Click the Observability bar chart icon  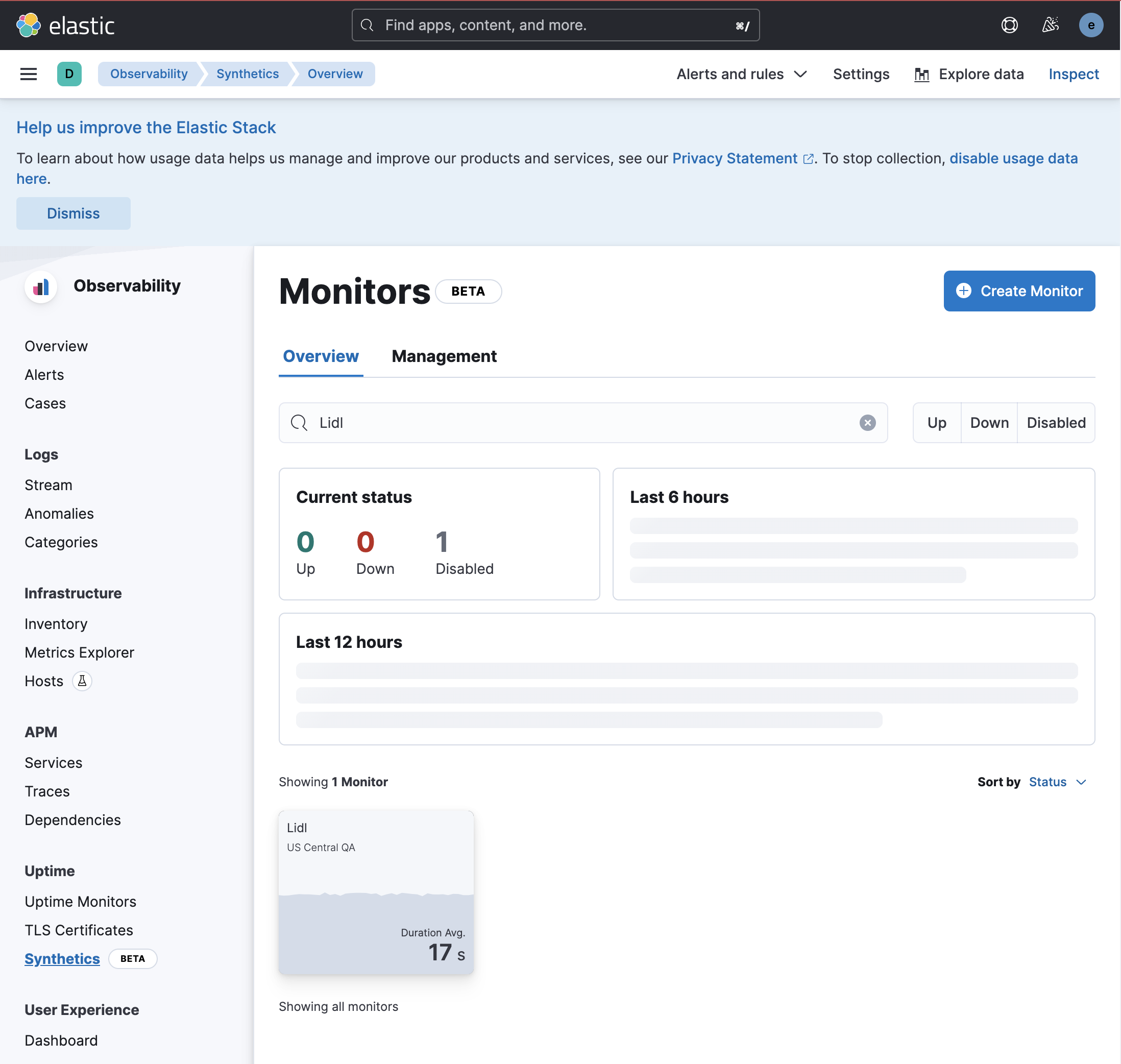40,287
